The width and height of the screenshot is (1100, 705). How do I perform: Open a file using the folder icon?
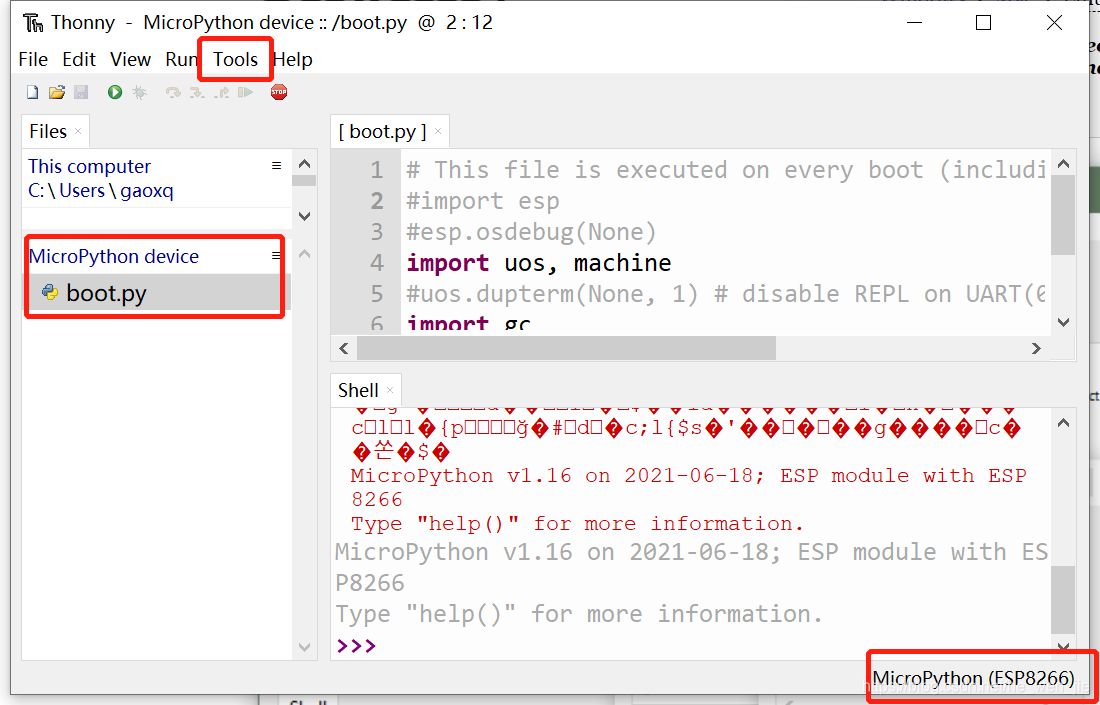tap(57, 92)
